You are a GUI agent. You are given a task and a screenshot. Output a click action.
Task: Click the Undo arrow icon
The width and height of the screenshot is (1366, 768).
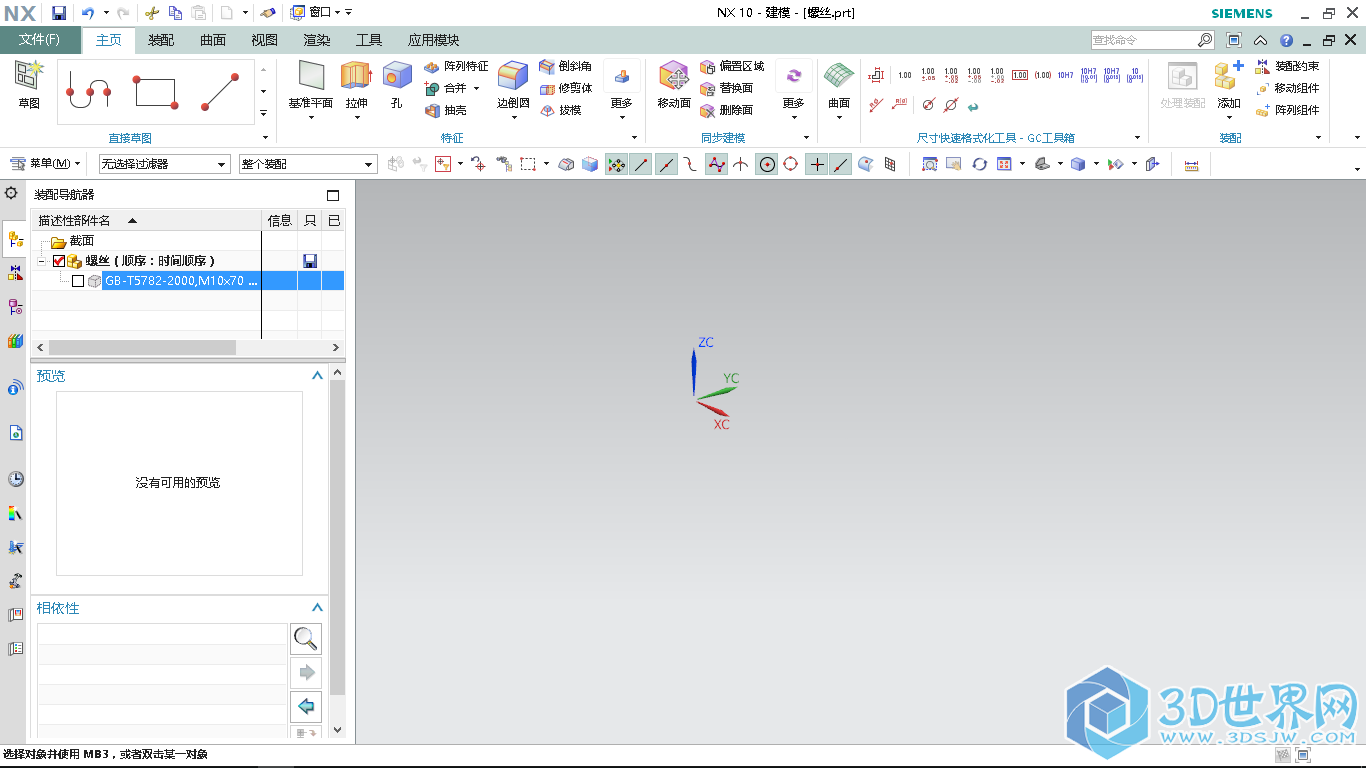point(88,13)
